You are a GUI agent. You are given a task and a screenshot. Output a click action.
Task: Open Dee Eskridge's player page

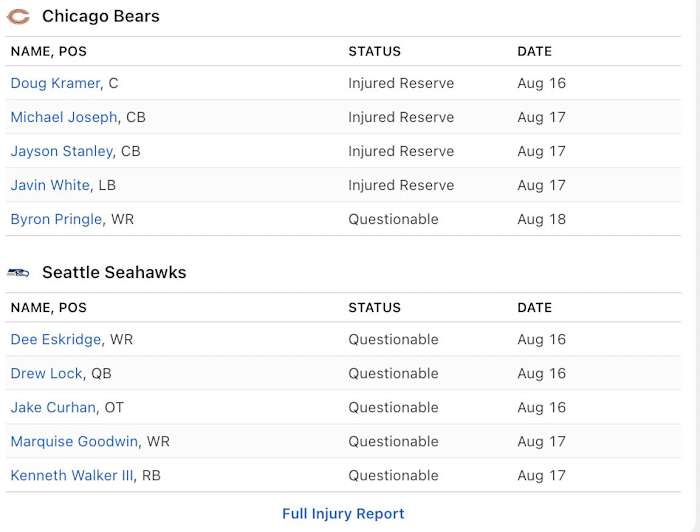click(56, 339)
